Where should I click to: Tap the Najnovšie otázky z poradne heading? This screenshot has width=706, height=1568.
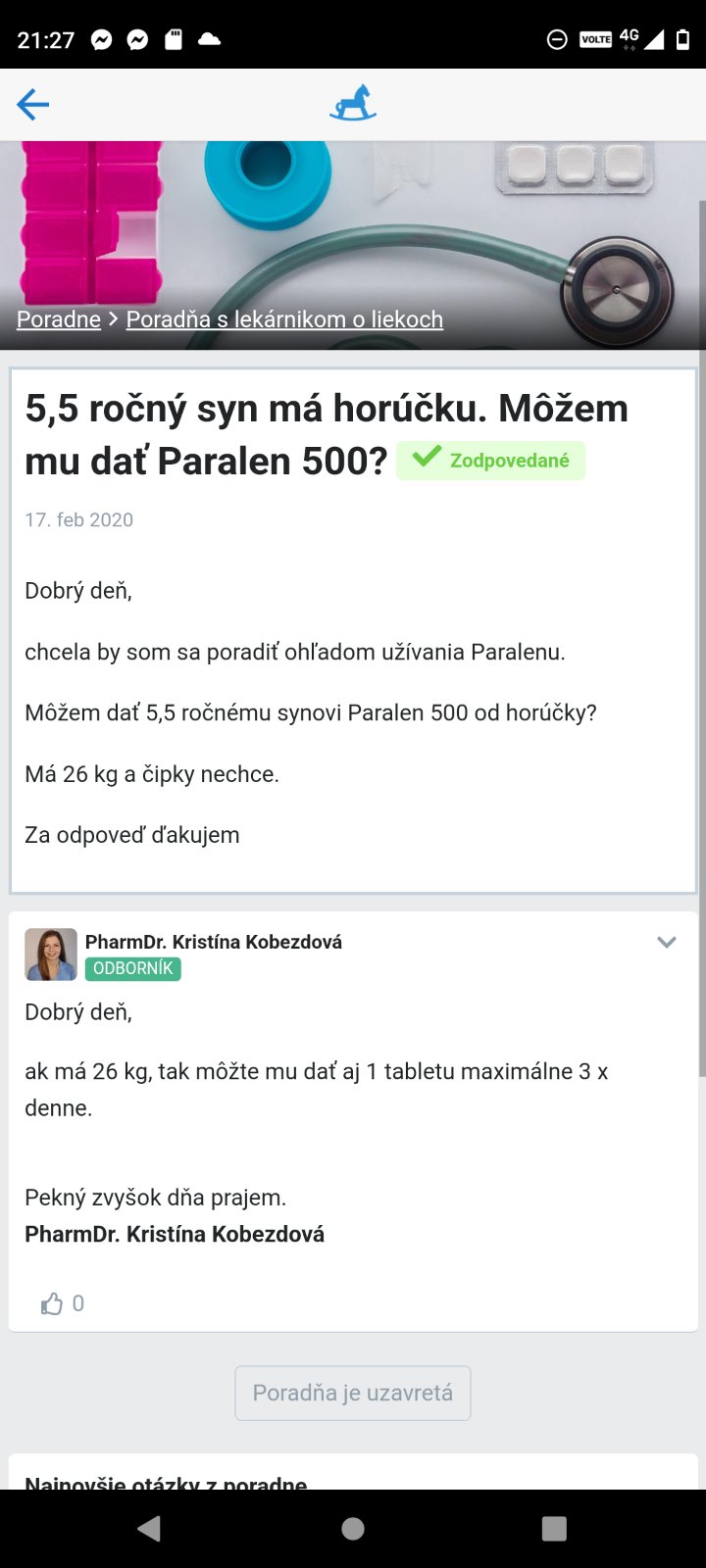click(167, 1482)
